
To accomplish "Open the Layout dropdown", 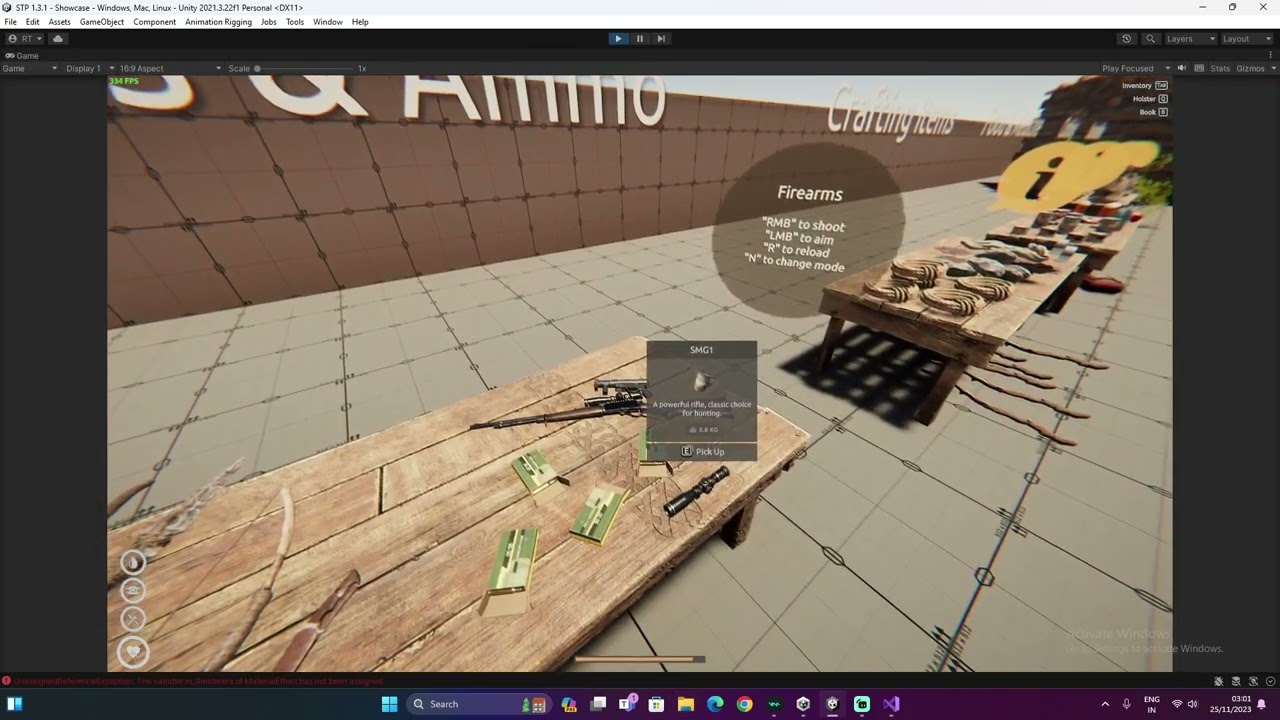I will [x=1247, y=39].
